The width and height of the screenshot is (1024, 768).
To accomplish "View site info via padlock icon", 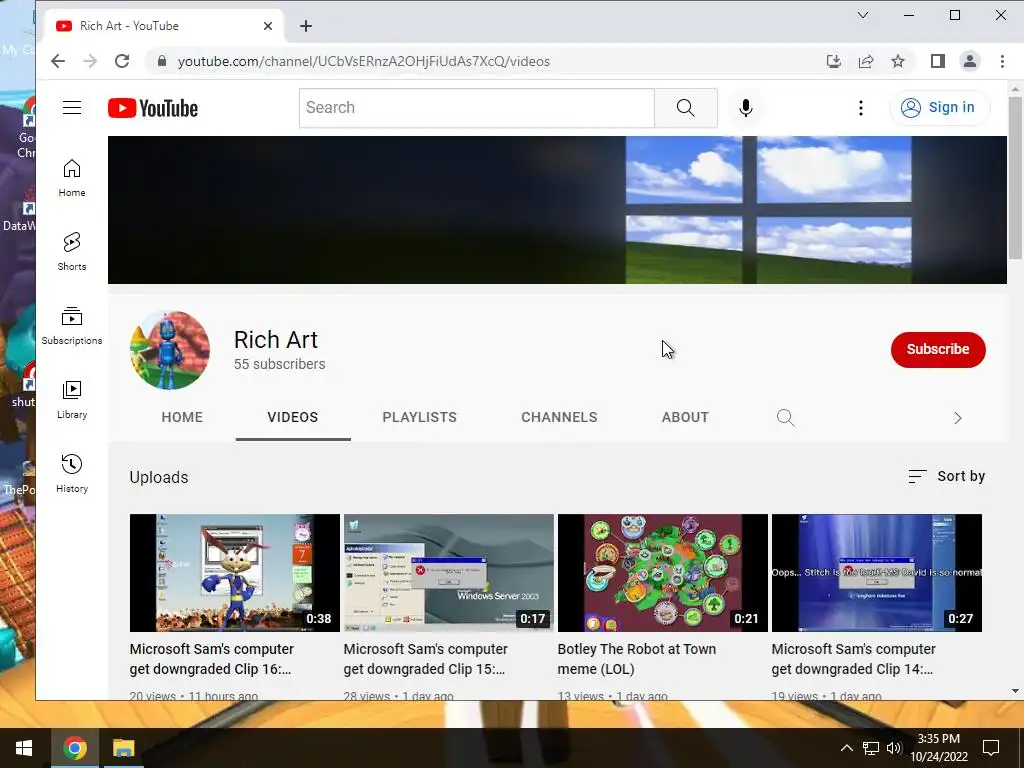I will tap(162, 61).
